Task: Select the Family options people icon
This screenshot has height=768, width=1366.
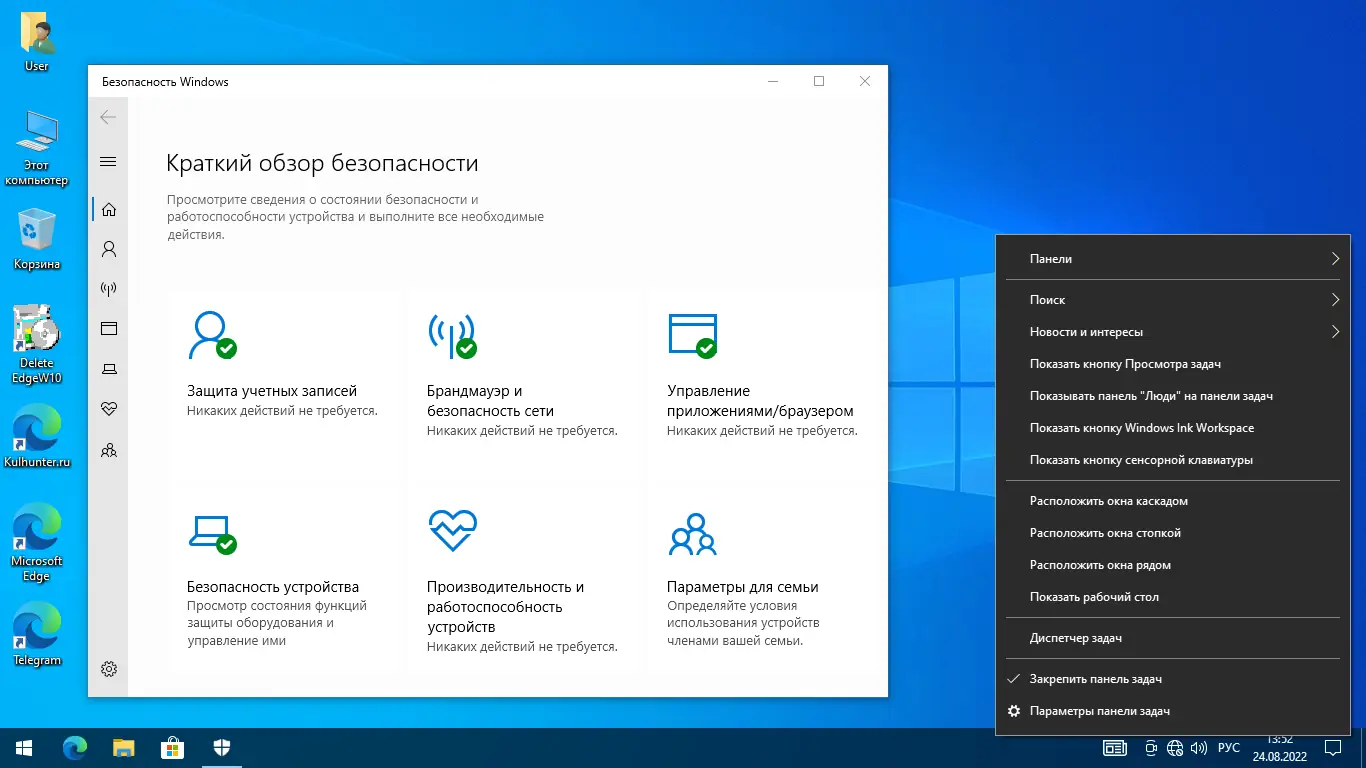Action: 108,450
